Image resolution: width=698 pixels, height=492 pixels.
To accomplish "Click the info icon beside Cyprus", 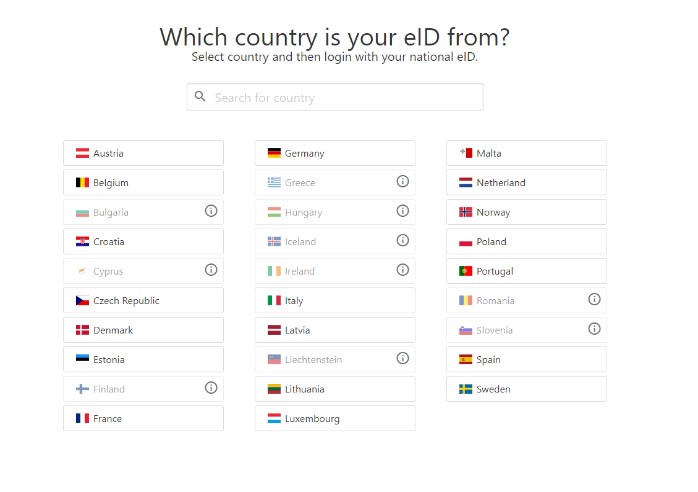I will click(x=211, y=270).
